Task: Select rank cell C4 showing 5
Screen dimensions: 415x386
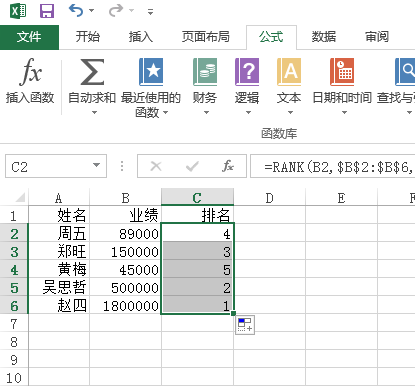Action: (197, 269)
